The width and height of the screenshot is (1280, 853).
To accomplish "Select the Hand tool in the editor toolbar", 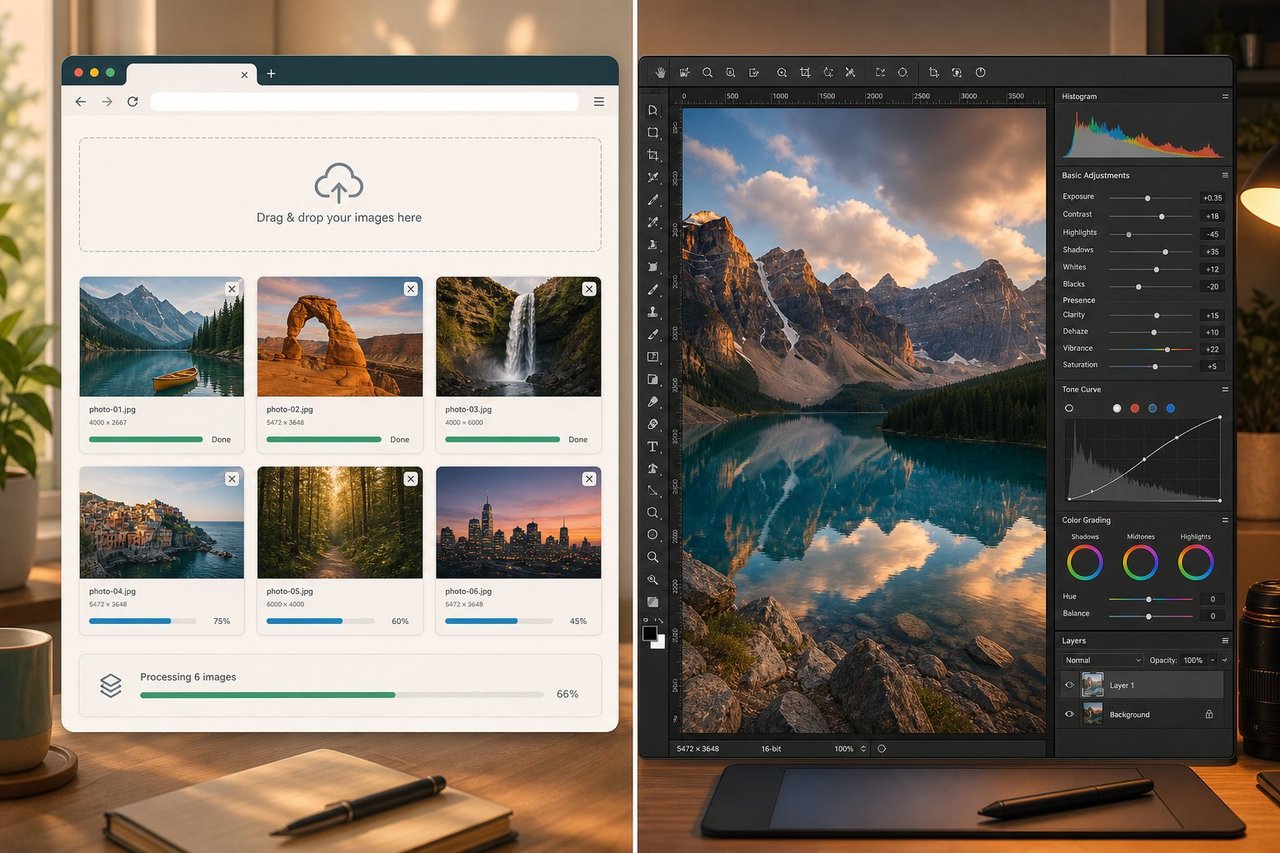I will point(660,72).
